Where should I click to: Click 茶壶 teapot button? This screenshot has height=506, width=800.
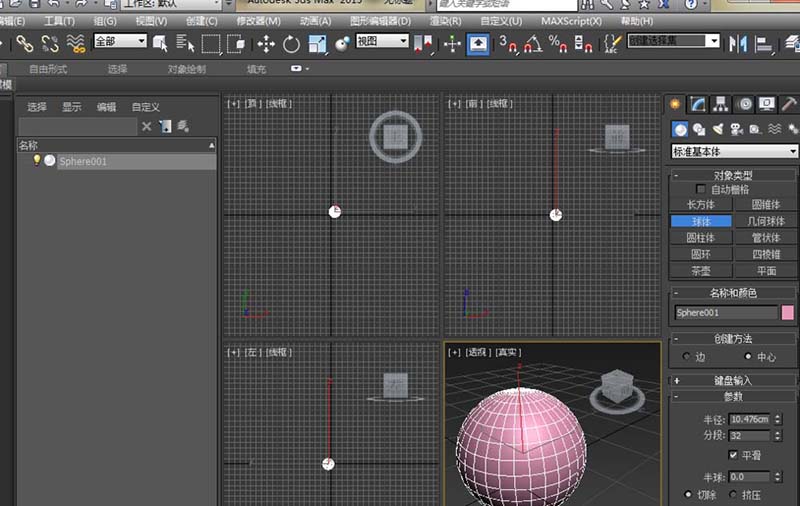[x=701, y=270]
